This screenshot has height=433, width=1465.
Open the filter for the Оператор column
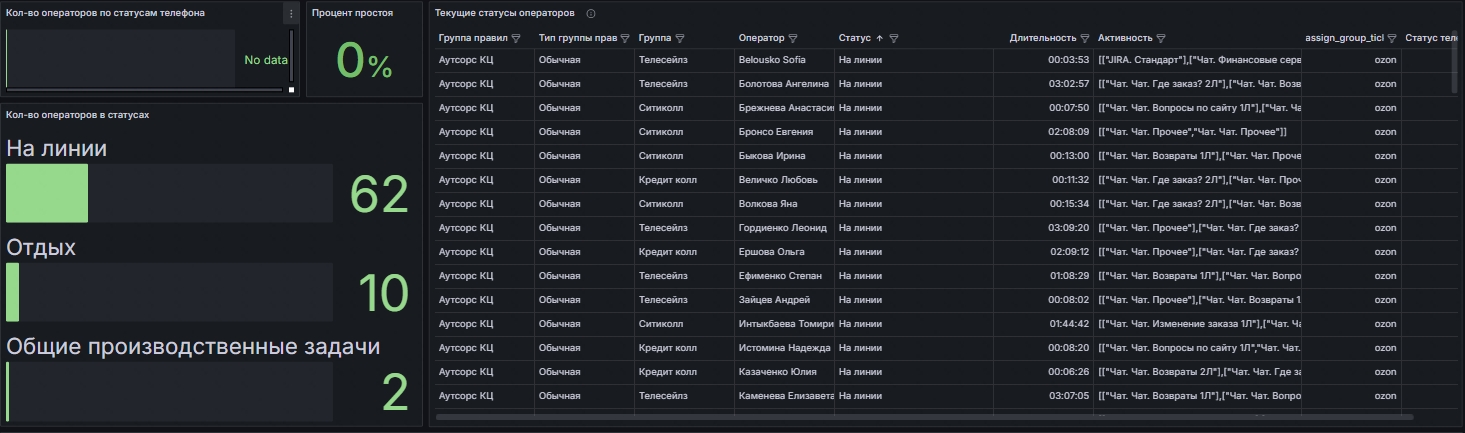(x=793, y=38)
